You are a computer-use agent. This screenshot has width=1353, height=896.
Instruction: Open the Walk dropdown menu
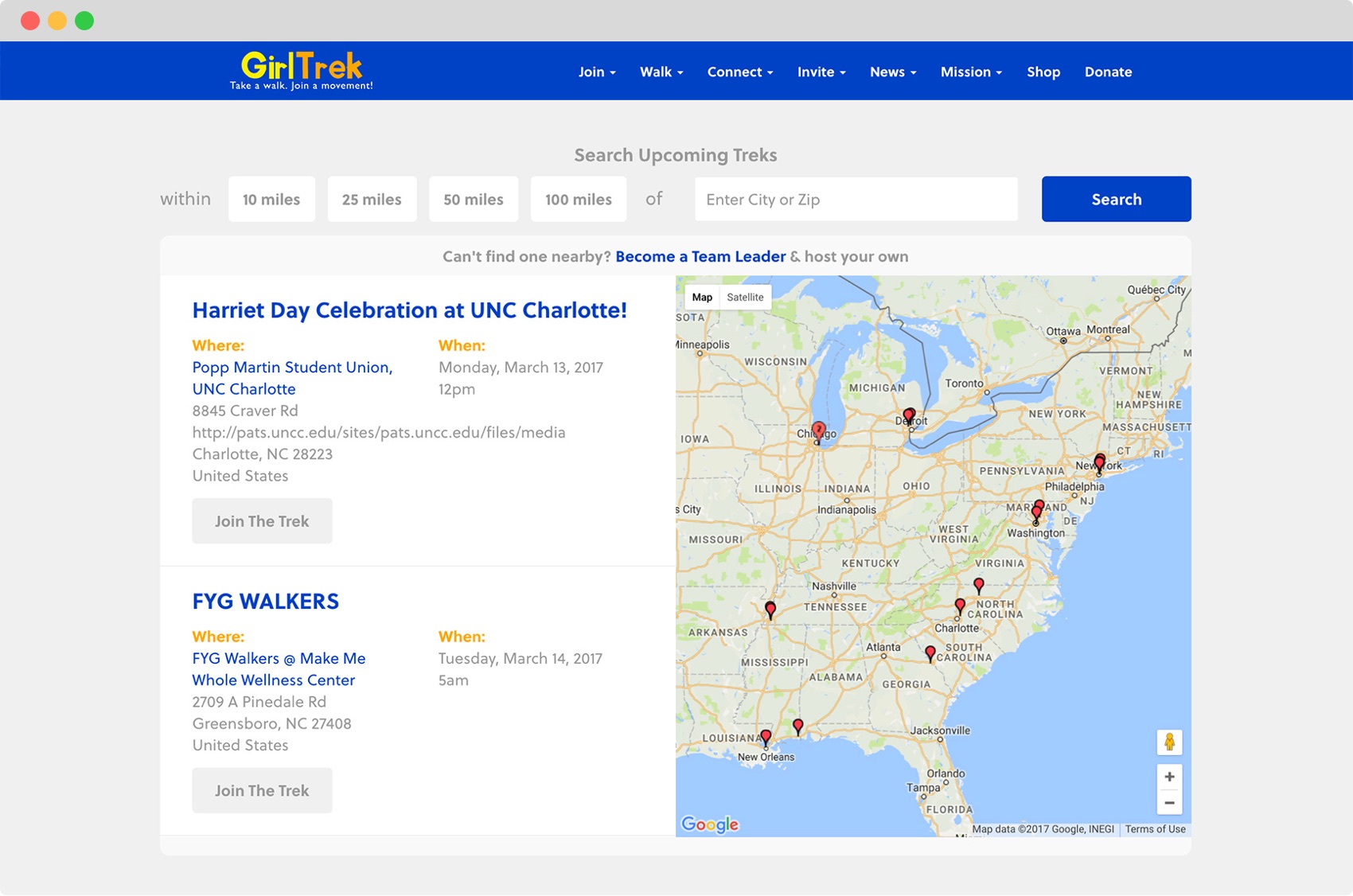point(661,72)
